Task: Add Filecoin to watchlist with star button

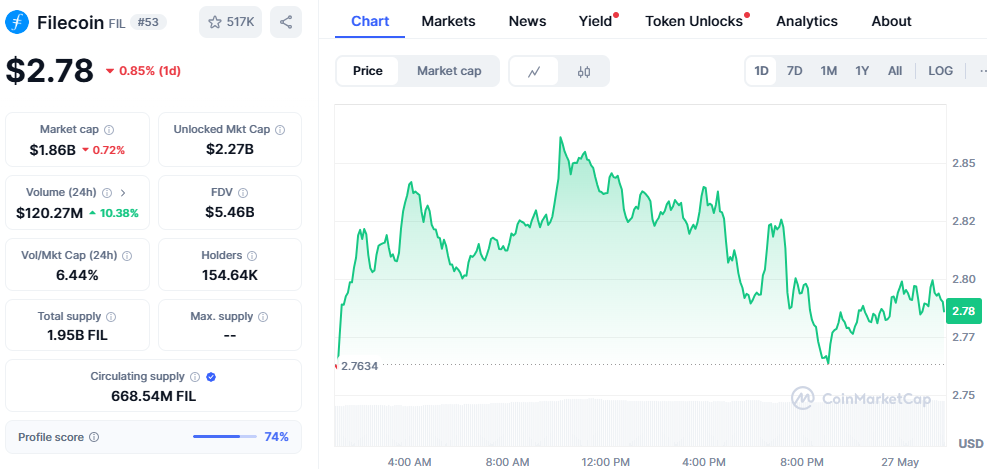Action: (x=230, y=22)
